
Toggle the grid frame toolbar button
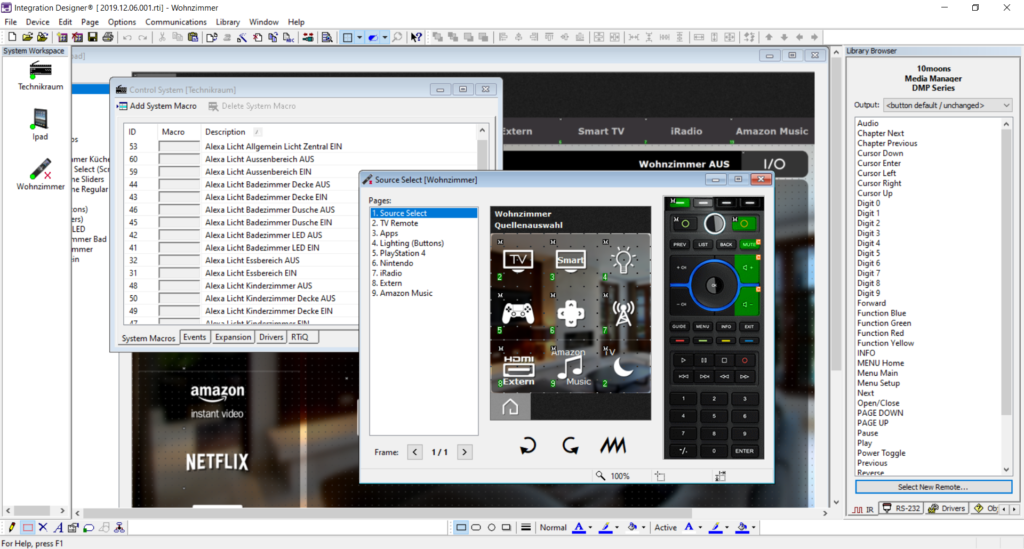click(x=347, y=37)
